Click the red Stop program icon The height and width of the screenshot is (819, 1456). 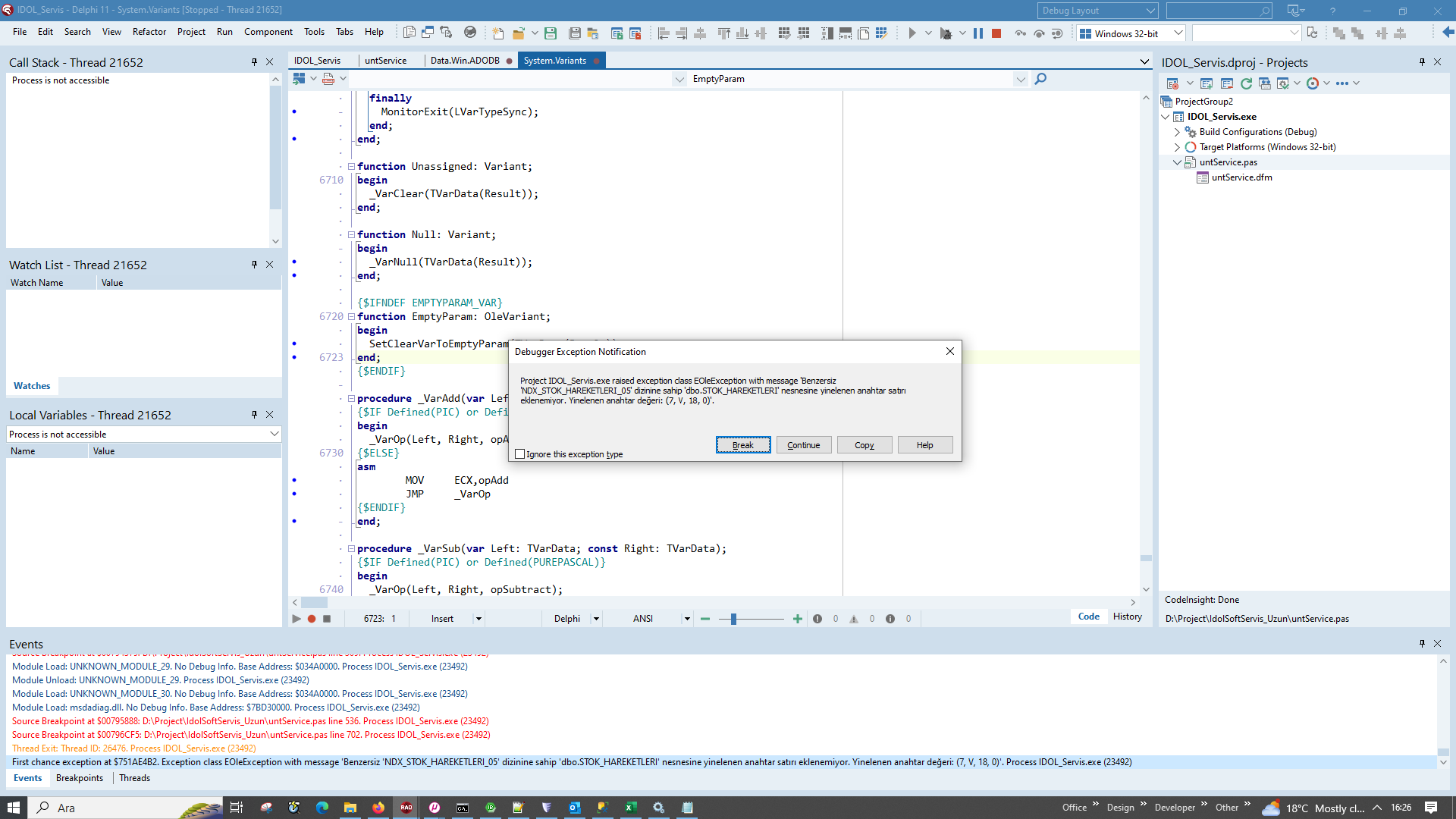click(997, 33)
